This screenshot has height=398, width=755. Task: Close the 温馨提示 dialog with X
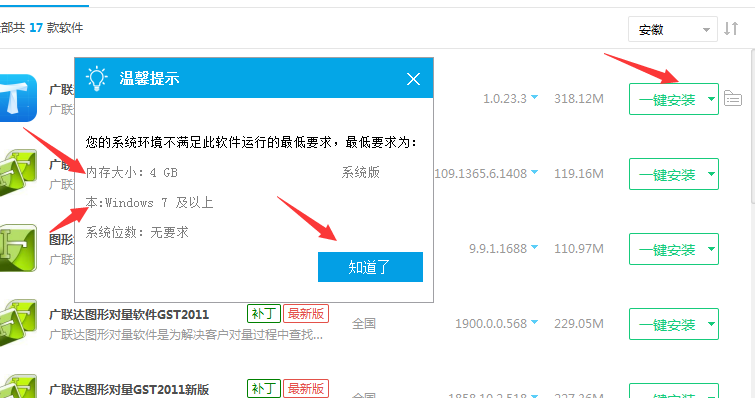[x=413, y=79]
